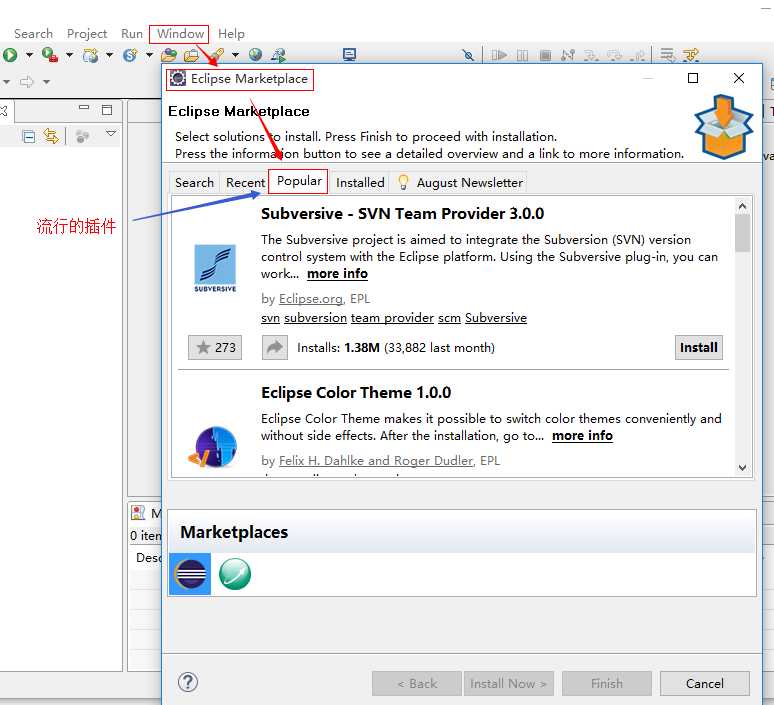Click the Search flashlight toolbar icon
The image size is (774, 705).
[217, 55]
